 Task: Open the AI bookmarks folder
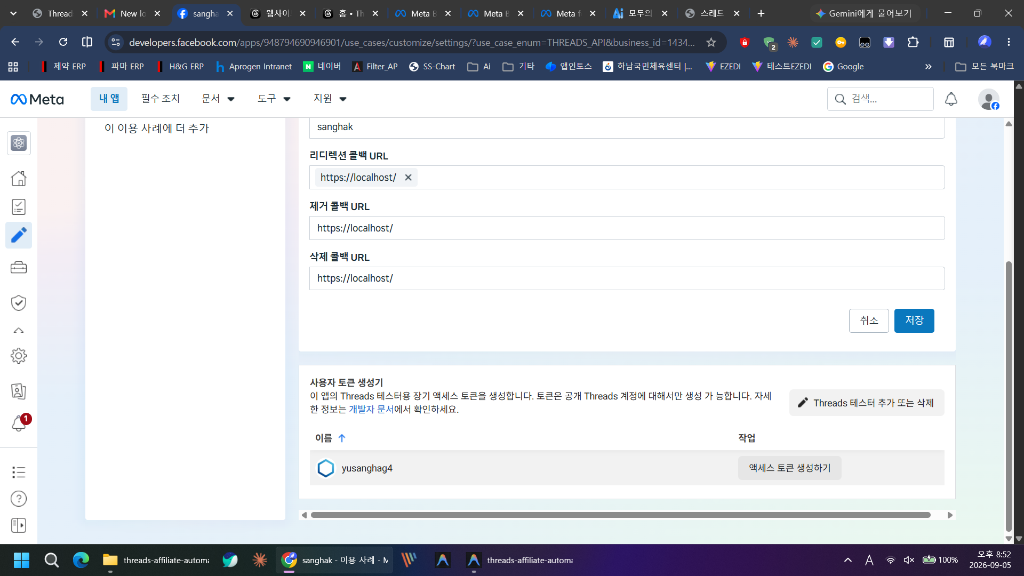479,67
